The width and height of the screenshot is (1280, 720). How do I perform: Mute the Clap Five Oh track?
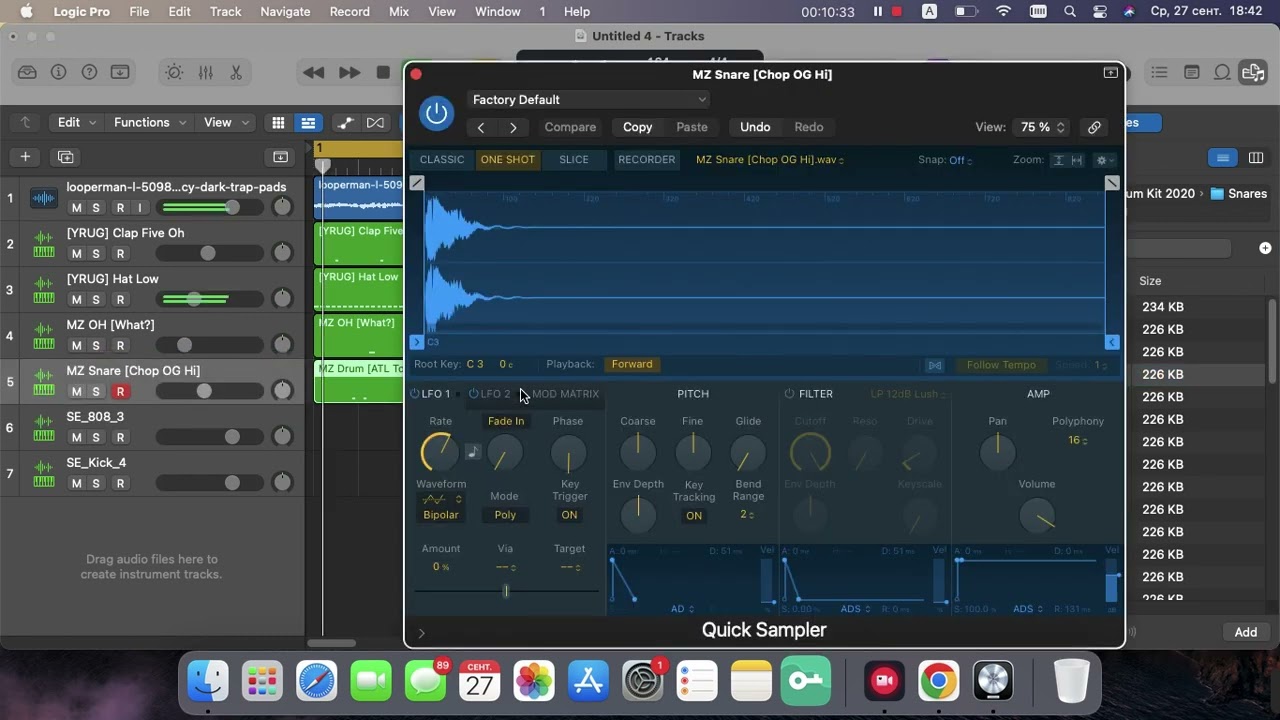click(x=76, y=254)
